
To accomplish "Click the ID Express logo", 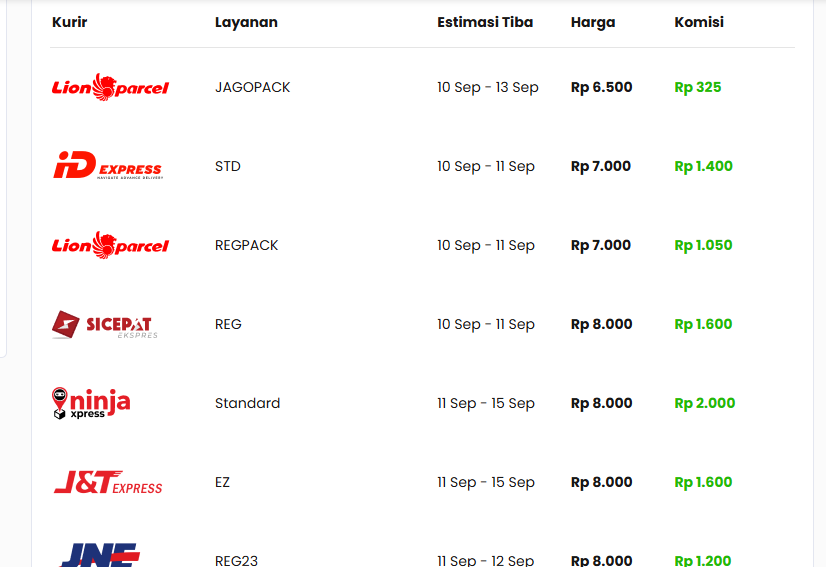I will 108,165.
